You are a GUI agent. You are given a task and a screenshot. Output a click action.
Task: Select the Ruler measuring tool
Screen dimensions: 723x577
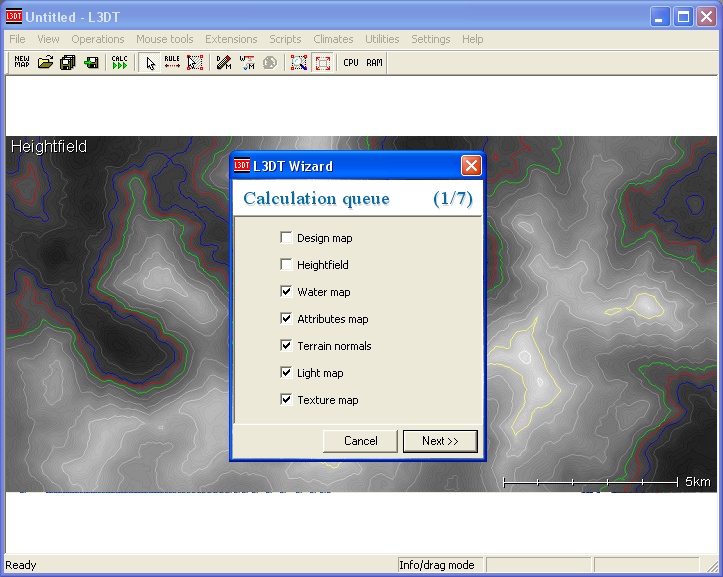point(172,62)
